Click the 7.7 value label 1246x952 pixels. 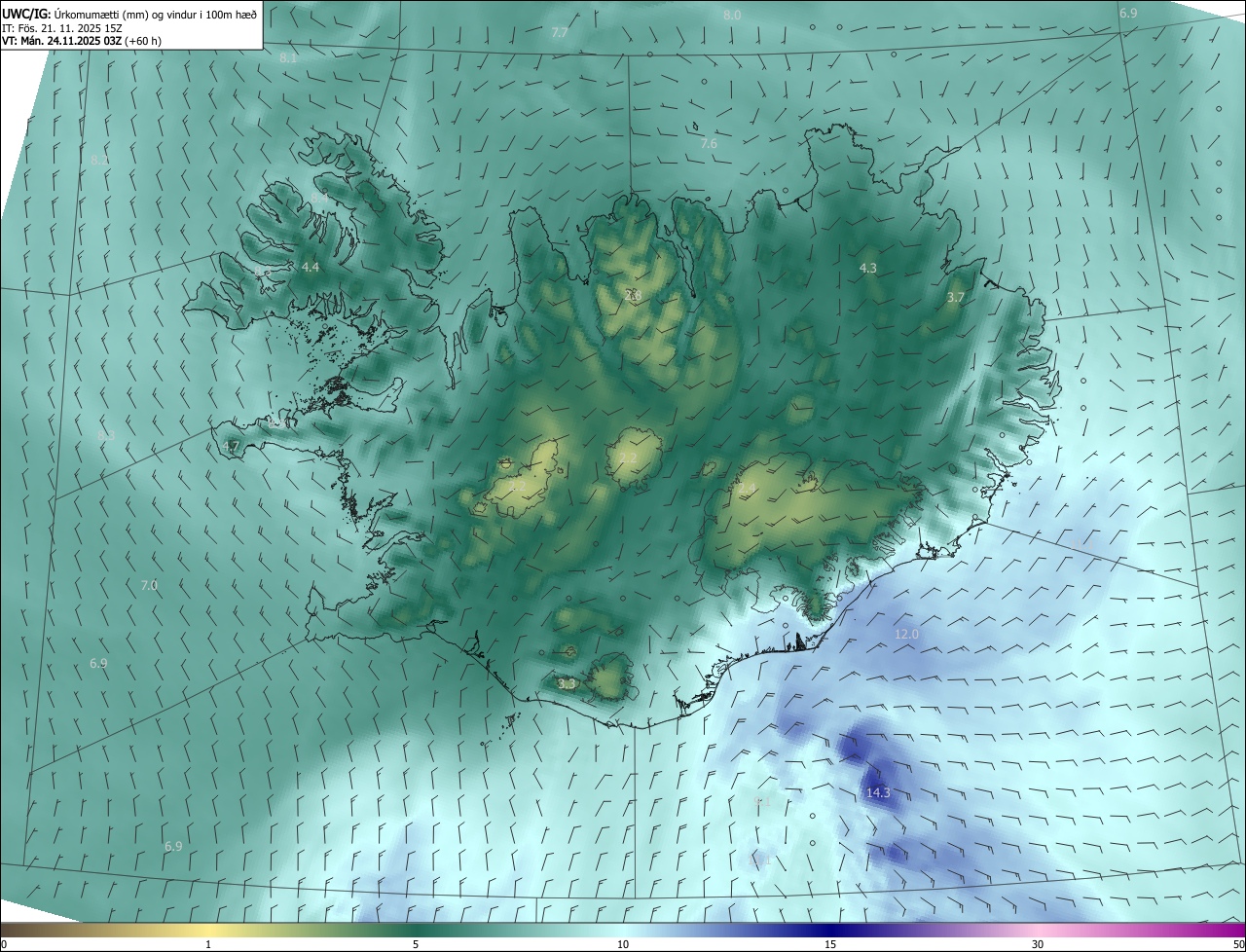coord(560,32)
